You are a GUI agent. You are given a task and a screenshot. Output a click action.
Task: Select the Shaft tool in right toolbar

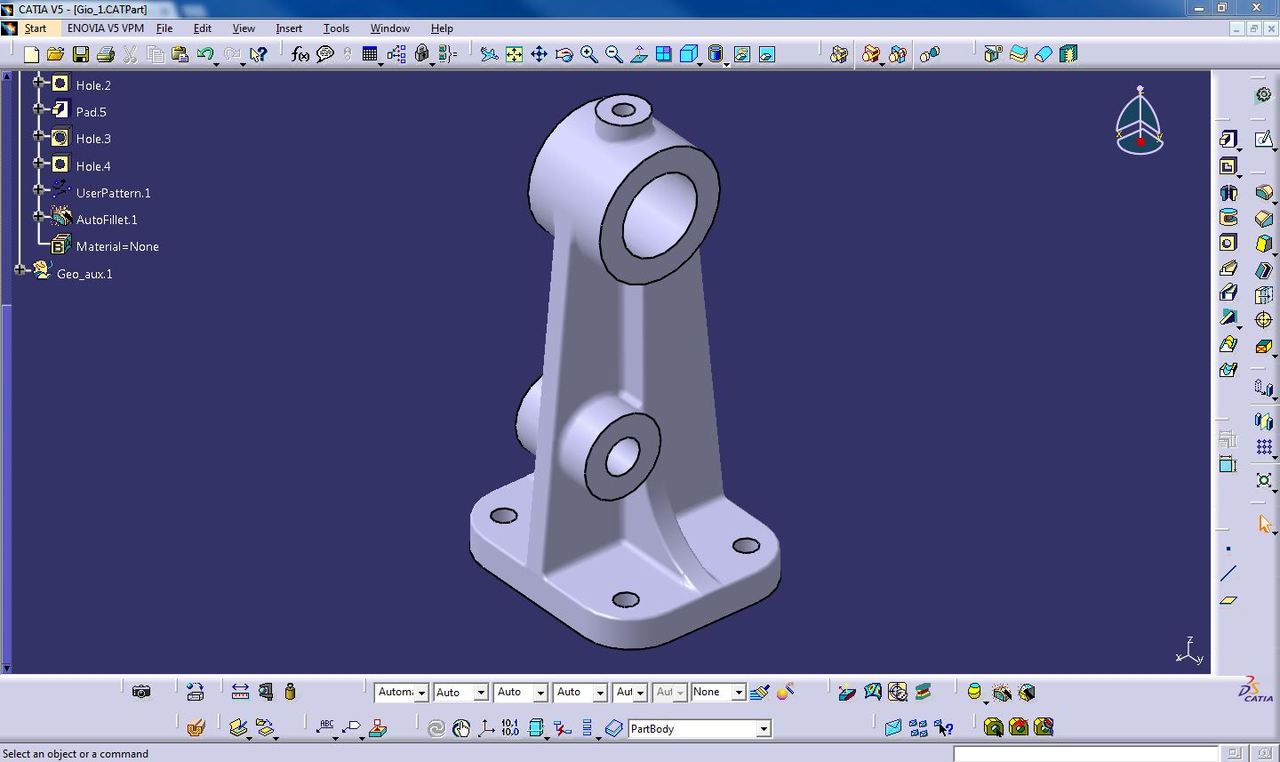[x=1228, y=192]
